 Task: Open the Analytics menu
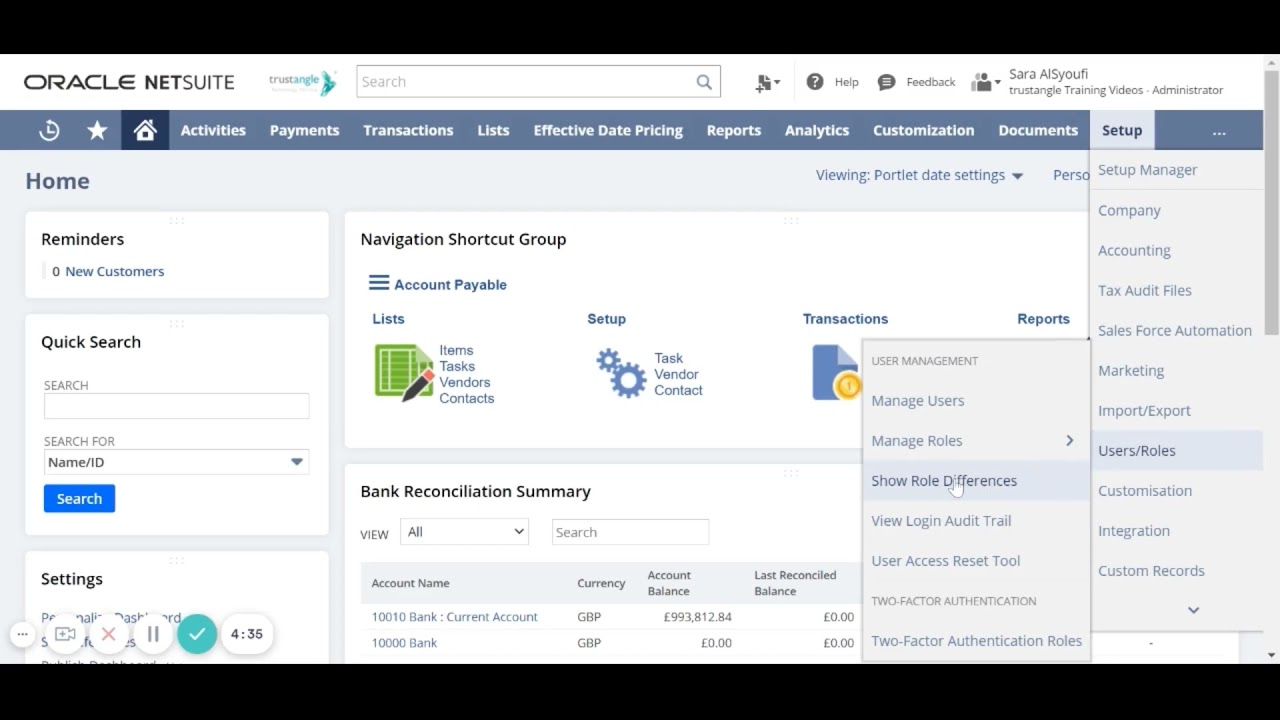[817, 130]
